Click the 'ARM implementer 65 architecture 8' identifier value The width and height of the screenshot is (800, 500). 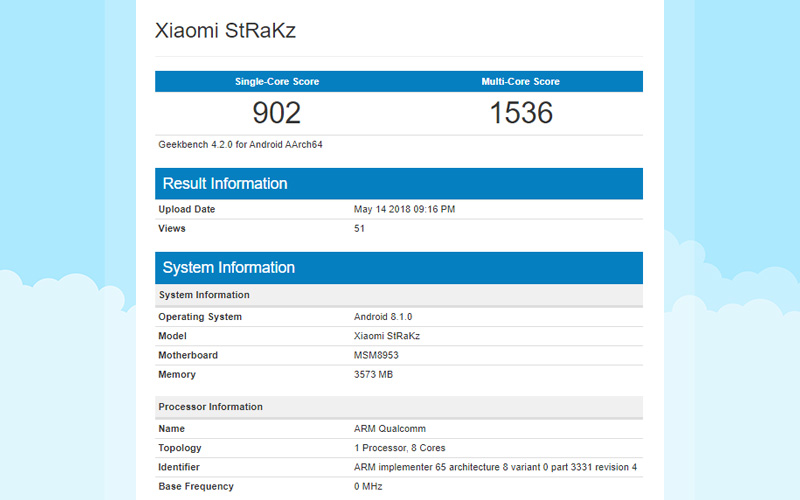tap(495, 467)
